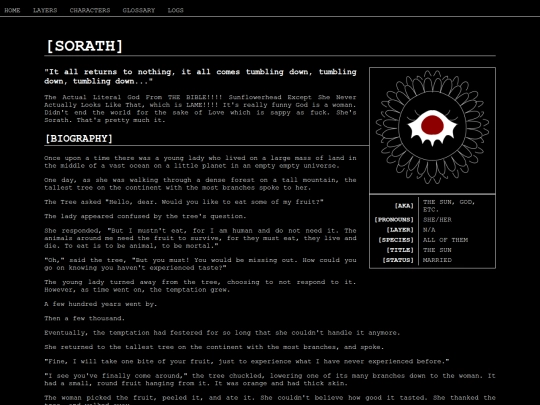This screenshot has height=405, width=540.
Task: Click the [SORATH] page title
Action: [84, 46]
